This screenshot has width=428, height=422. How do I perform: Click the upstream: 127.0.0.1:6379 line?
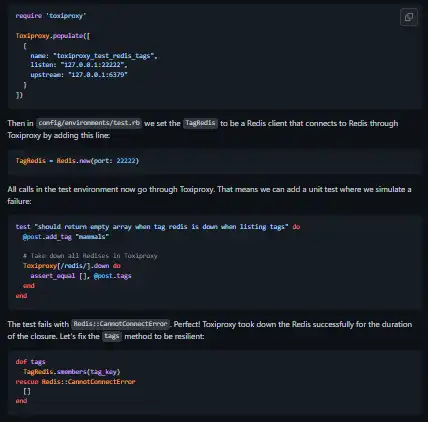coord(79,75)
